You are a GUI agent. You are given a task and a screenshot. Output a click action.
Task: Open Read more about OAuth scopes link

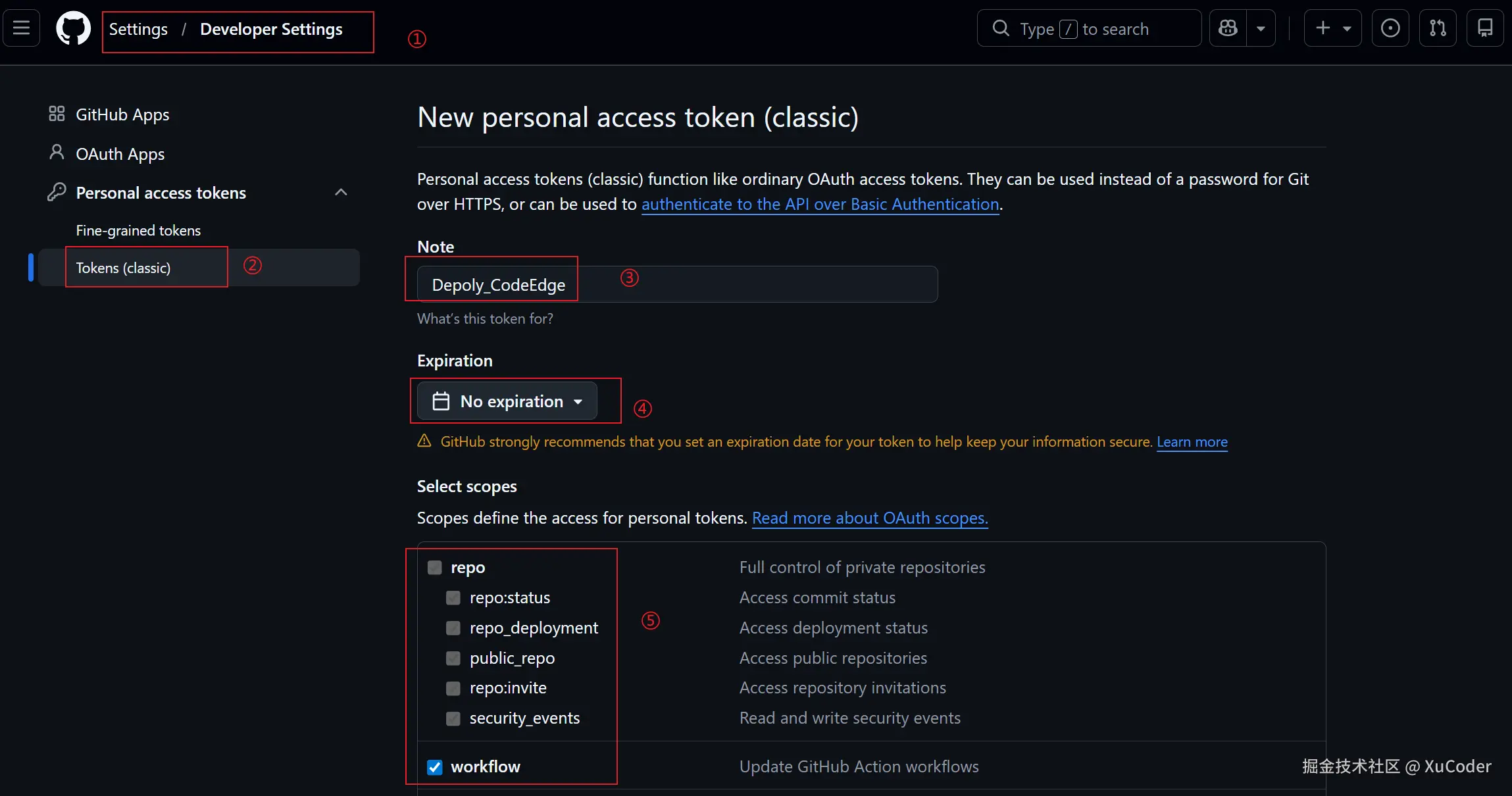pos(870,518)
